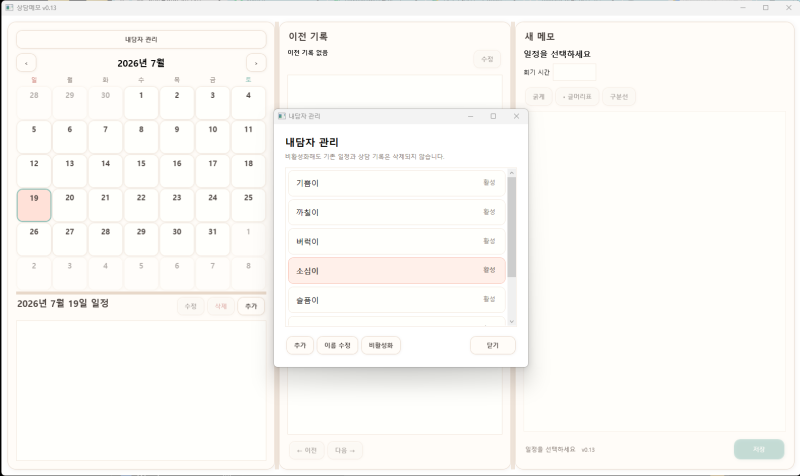Click scrollbar up arrow in 내담자 list
Screen dimensions: 800x476
click(x=512, y=173)
